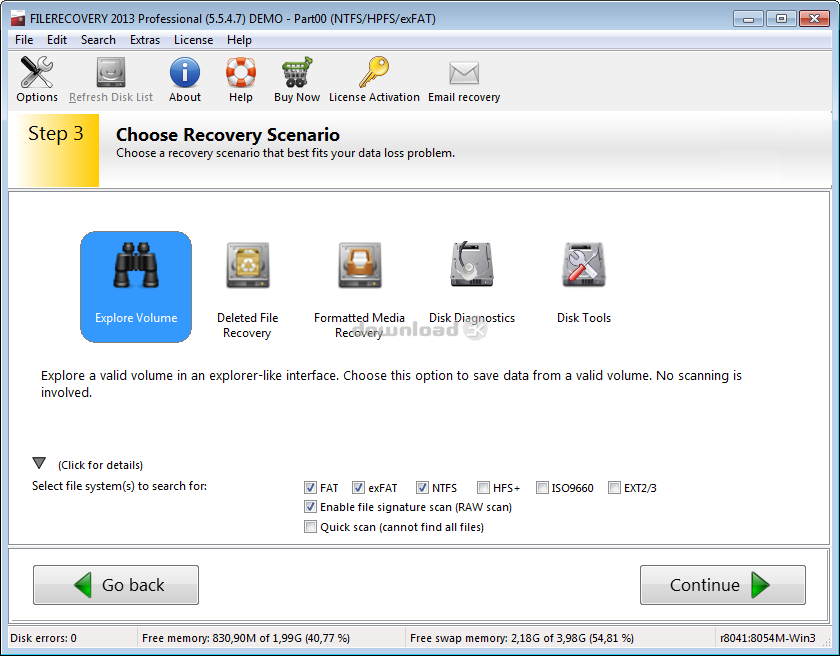Click the Refresh Disk List drive icon
This screenshot has width=840, height=656.
111,72
